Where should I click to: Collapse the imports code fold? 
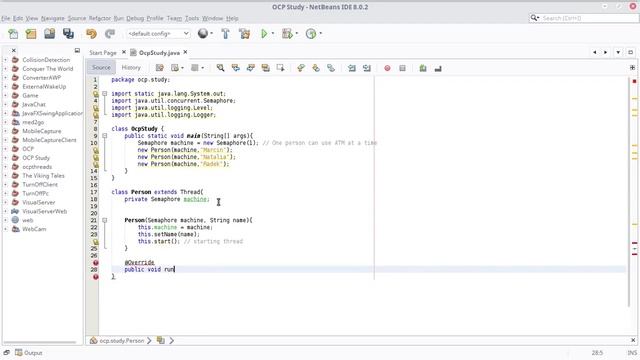[104, 93]
